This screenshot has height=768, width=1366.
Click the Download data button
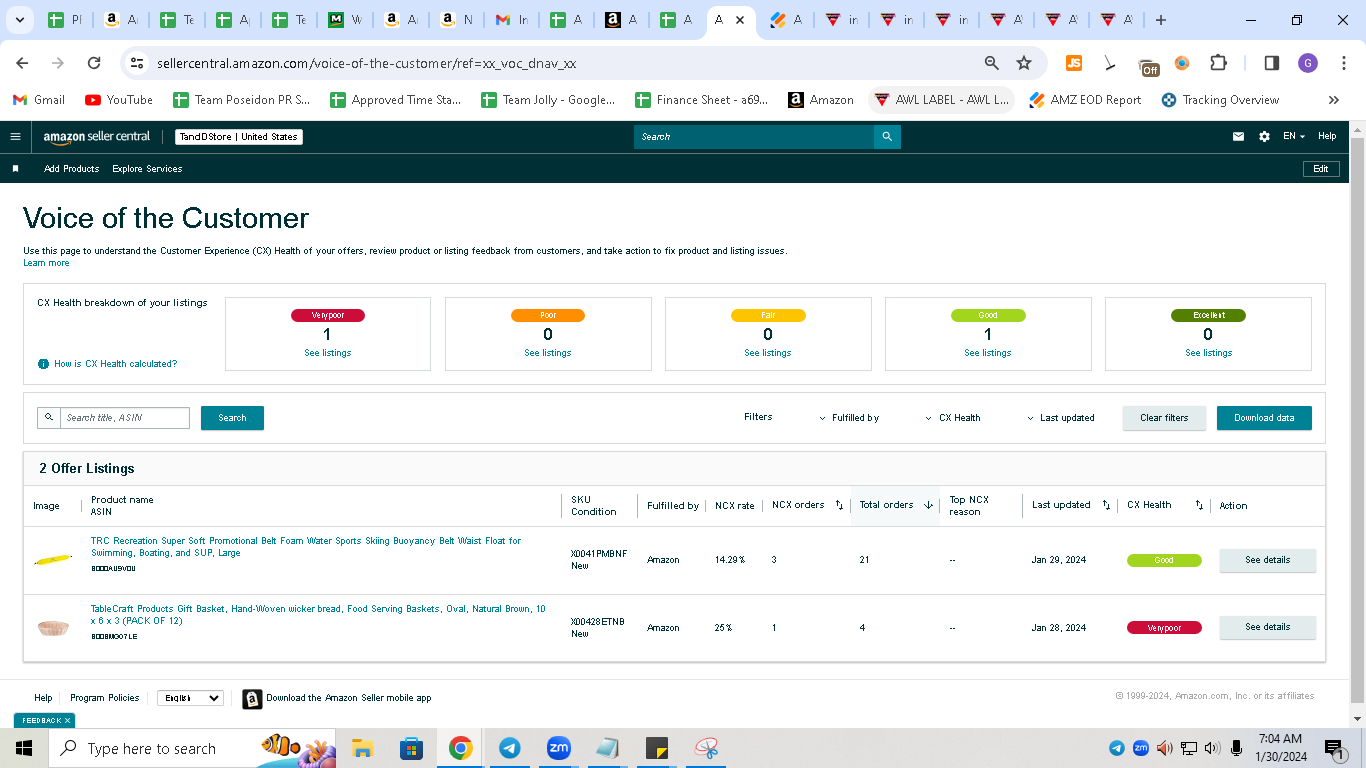point(1264,418)
